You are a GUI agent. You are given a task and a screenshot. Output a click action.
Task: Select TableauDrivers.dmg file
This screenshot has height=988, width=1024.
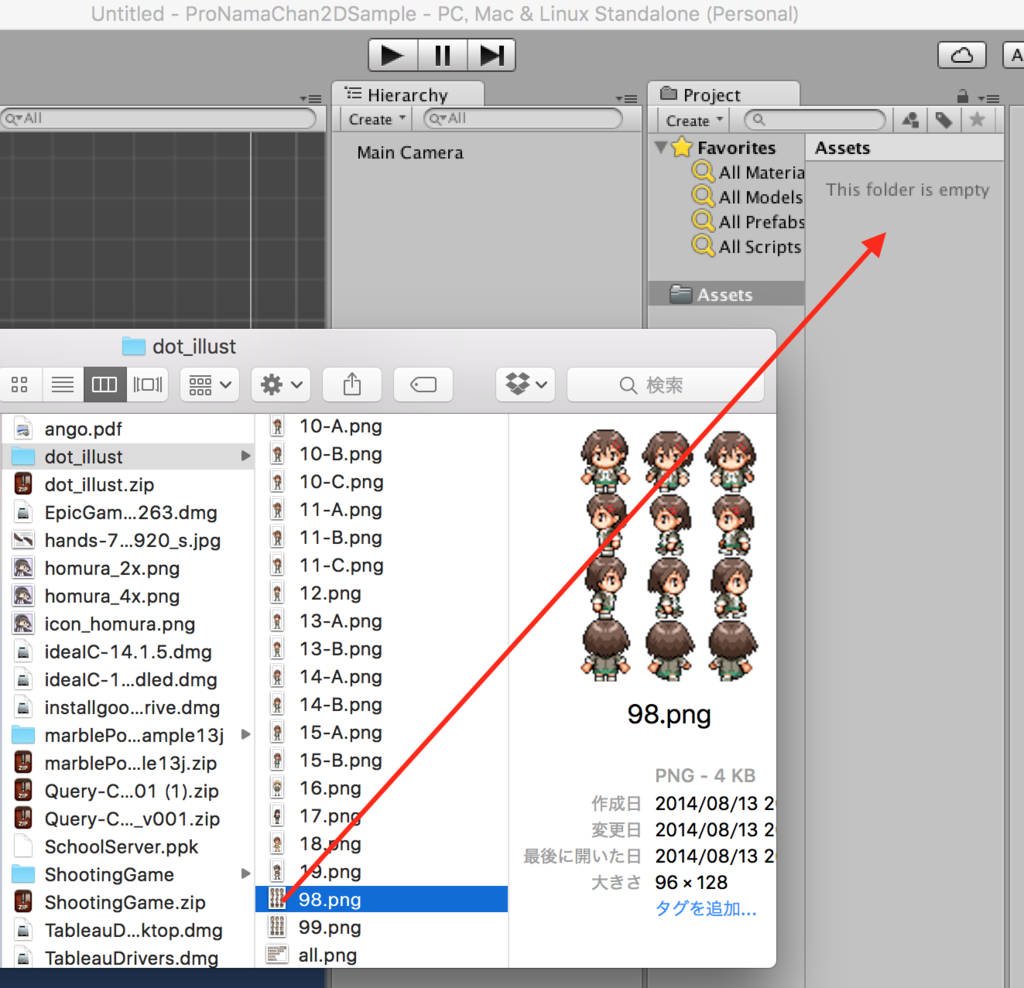(128, 958)
